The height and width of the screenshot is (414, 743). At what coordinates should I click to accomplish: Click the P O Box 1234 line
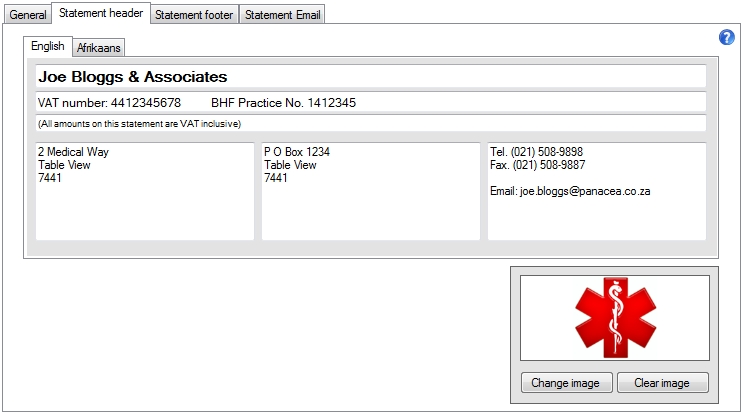297,152
